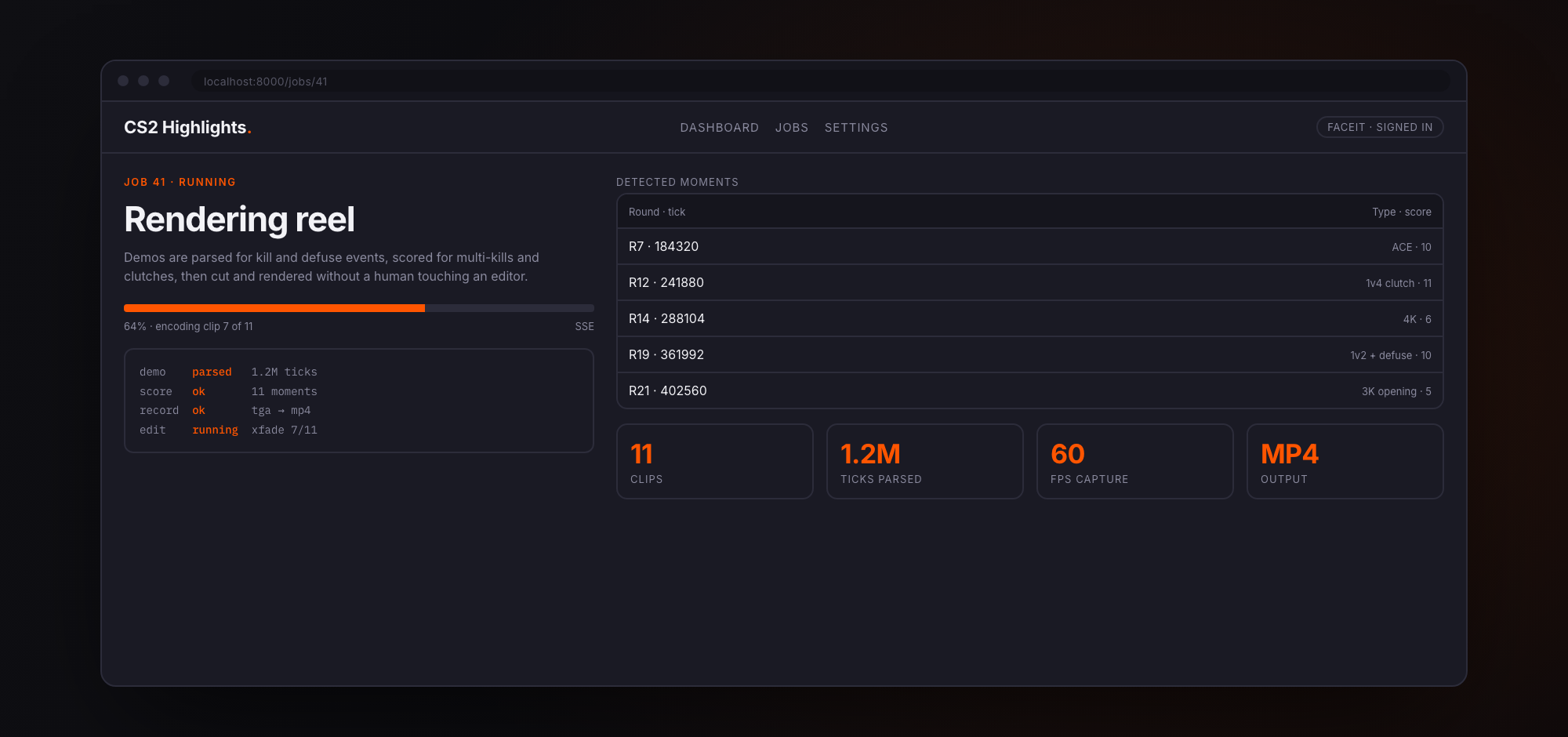Click the Round · tick column header

[657, 212]
